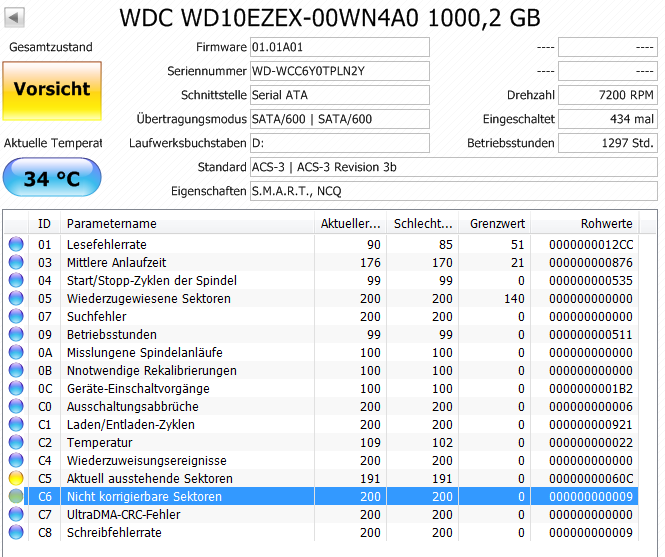Click the Schnittstelle field Serial ATA
The height and width of the screenshot is (557, 665).
pos(340,95)
